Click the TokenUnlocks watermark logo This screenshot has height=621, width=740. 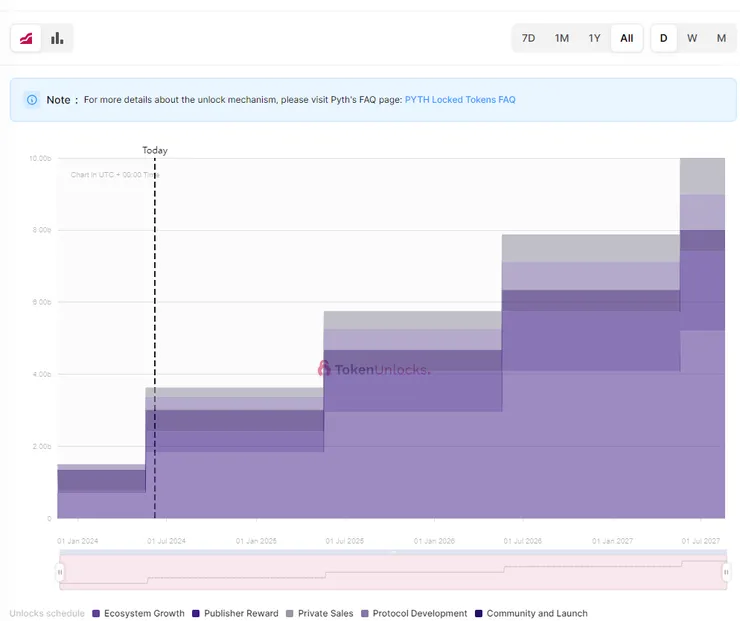[x=373, y=368]
